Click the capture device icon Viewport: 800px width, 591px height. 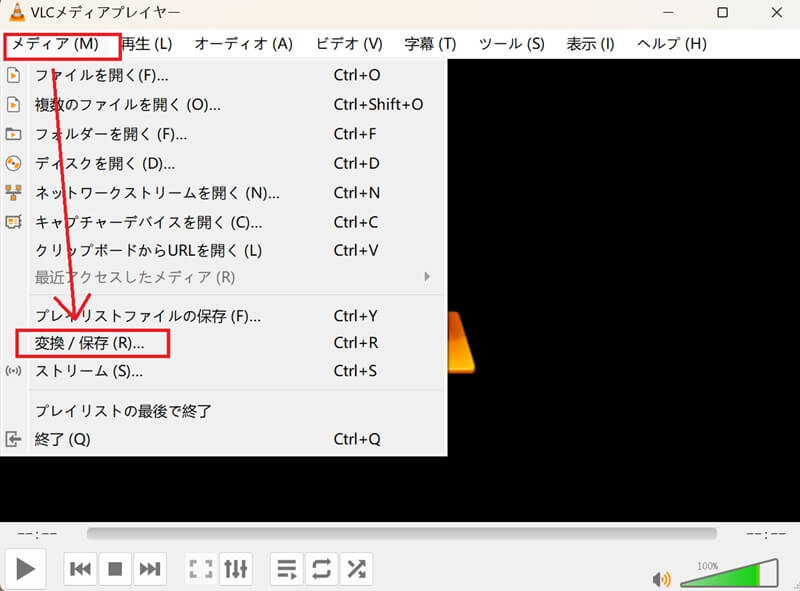13,223
